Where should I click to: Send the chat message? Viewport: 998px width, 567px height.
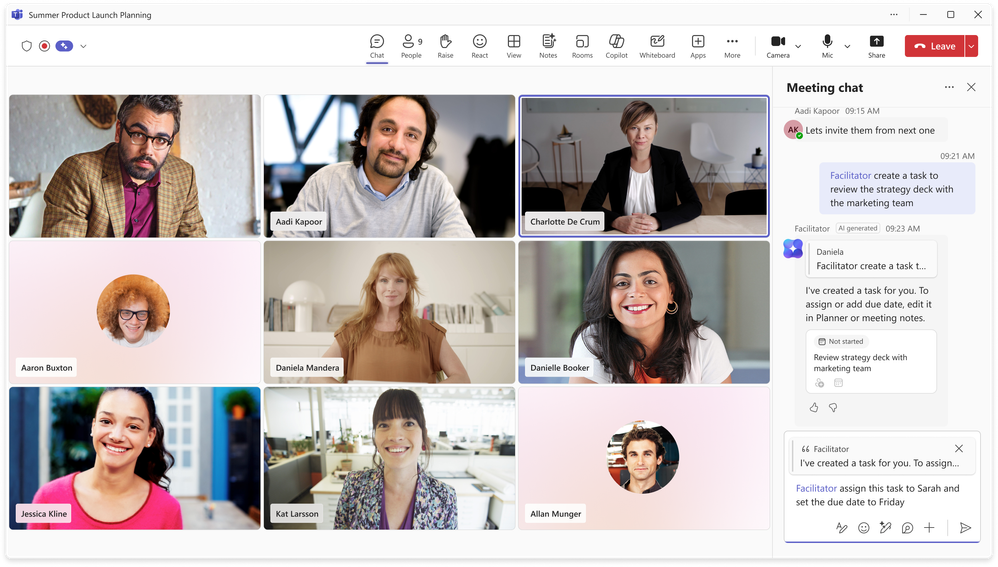pyautogui.click(x=965, y=528)
